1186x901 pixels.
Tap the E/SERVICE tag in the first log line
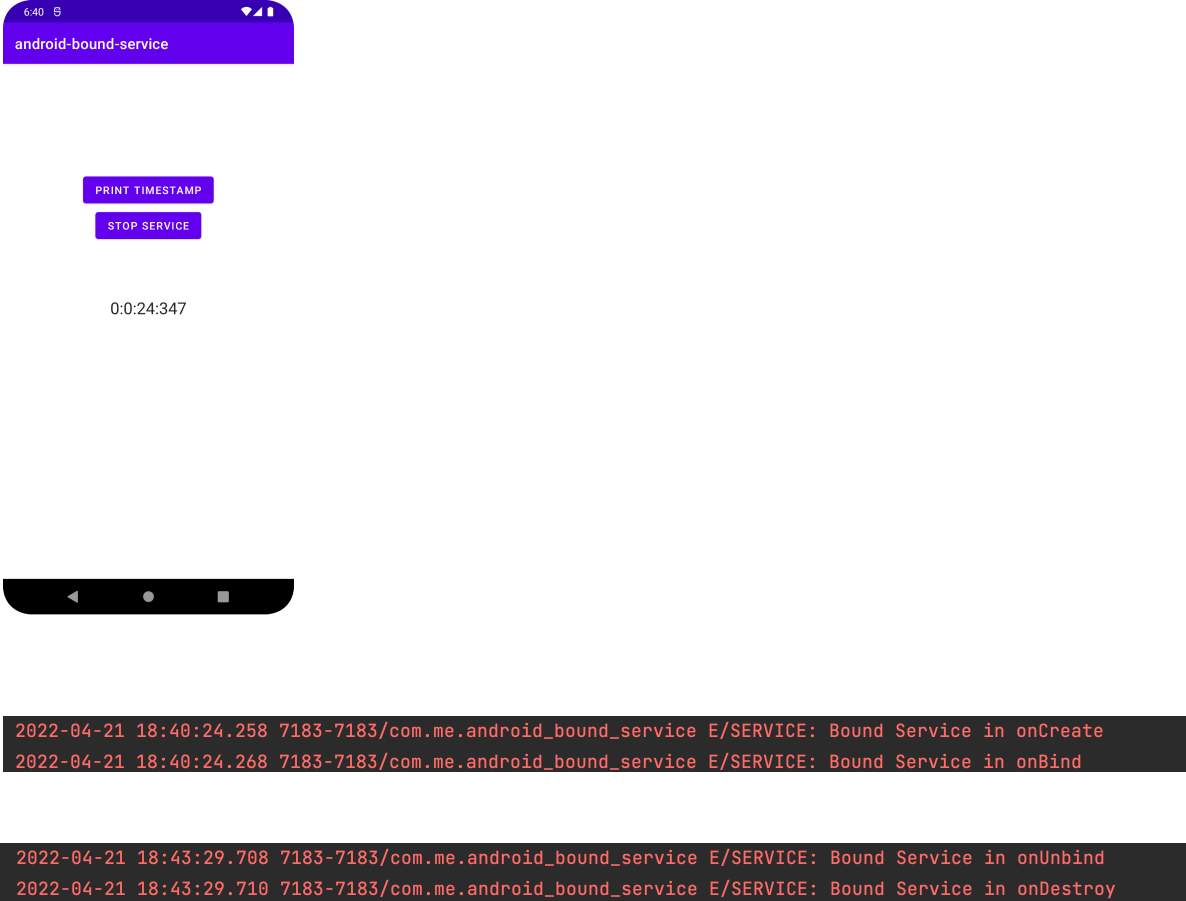(761, 731)
